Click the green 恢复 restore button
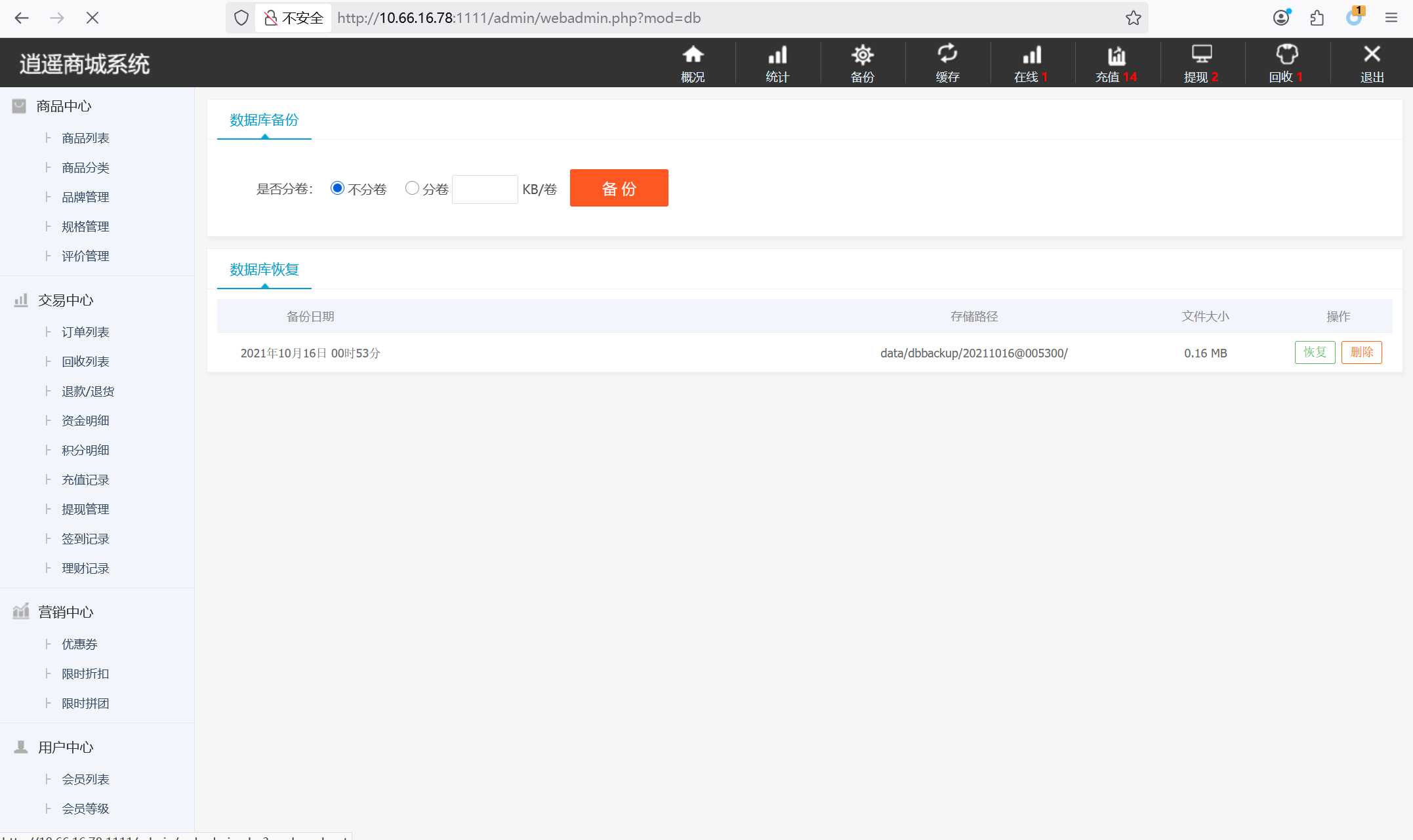Screen dimensions: 1413x840 (x=1315, y=353)
